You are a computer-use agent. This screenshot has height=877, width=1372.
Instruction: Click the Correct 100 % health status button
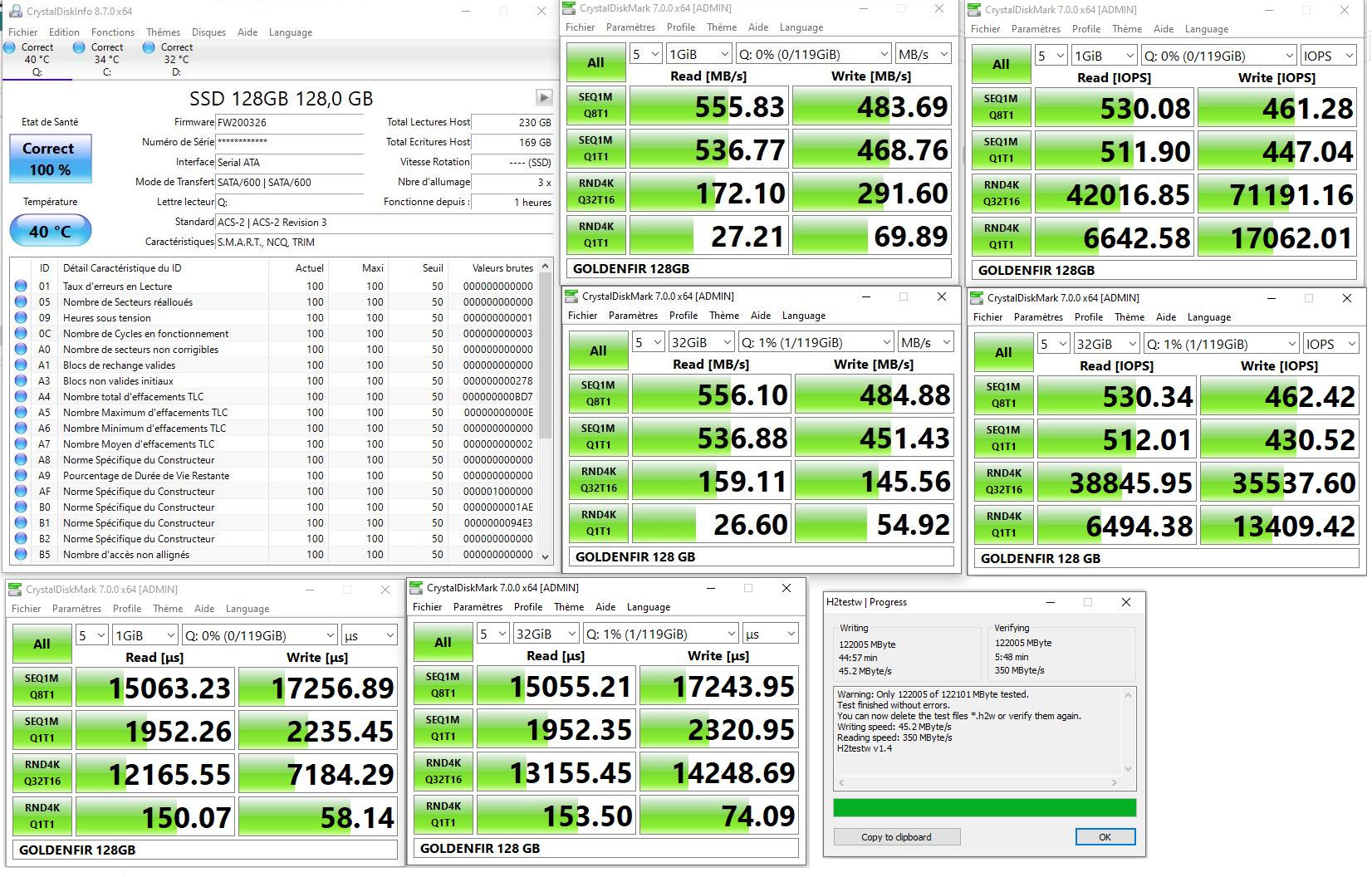point(50,159)
